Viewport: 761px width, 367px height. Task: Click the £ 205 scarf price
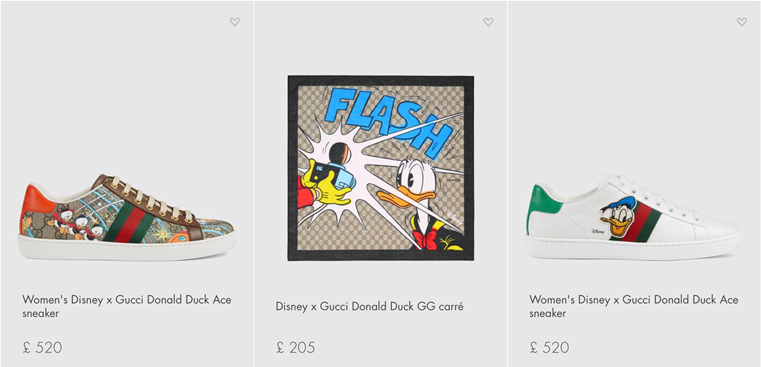[x=296, y=348]
